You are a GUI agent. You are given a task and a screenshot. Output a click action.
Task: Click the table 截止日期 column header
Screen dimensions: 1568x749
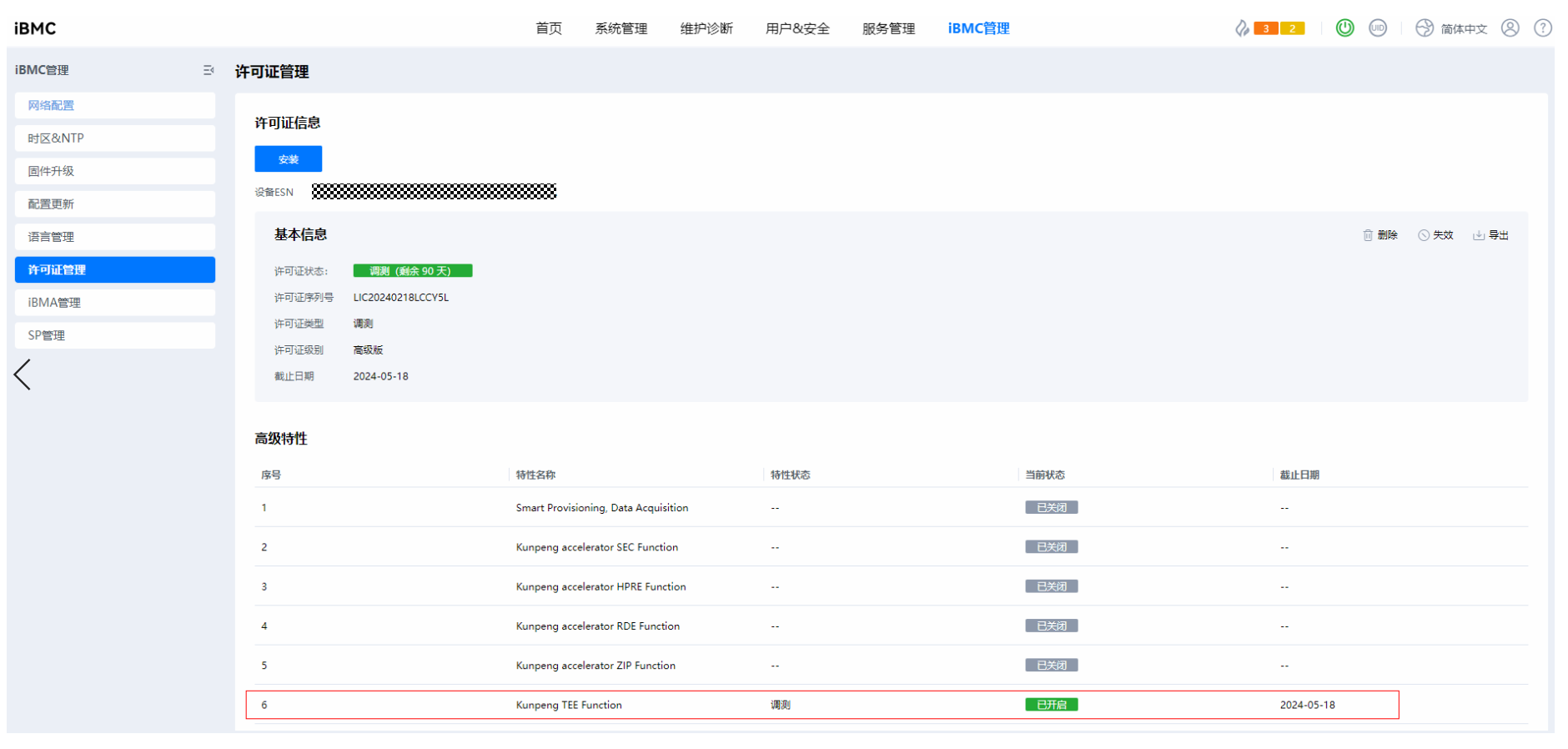pos(1300,475)
